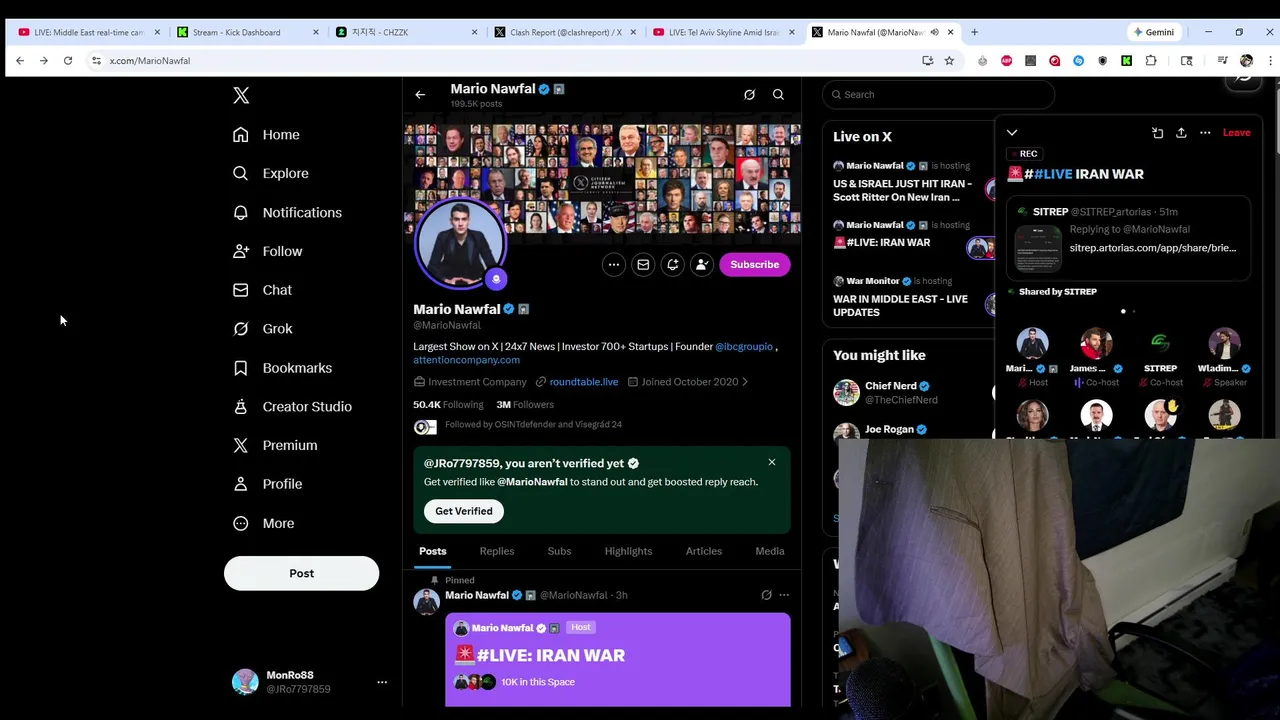Click the Grok profile summary icon in header
This screenshot has height=720, width=1280.
749,95
